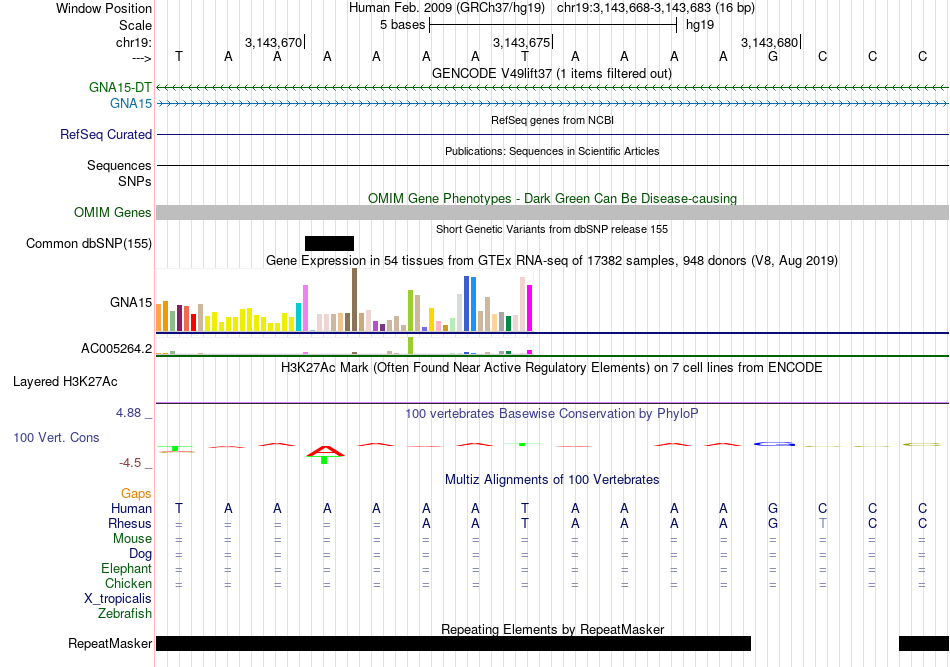Click the Window Position coordinates text
Image resolution: width=950 pixels, height=667 pixels.
pyautogui.click(x=656, y=8)
